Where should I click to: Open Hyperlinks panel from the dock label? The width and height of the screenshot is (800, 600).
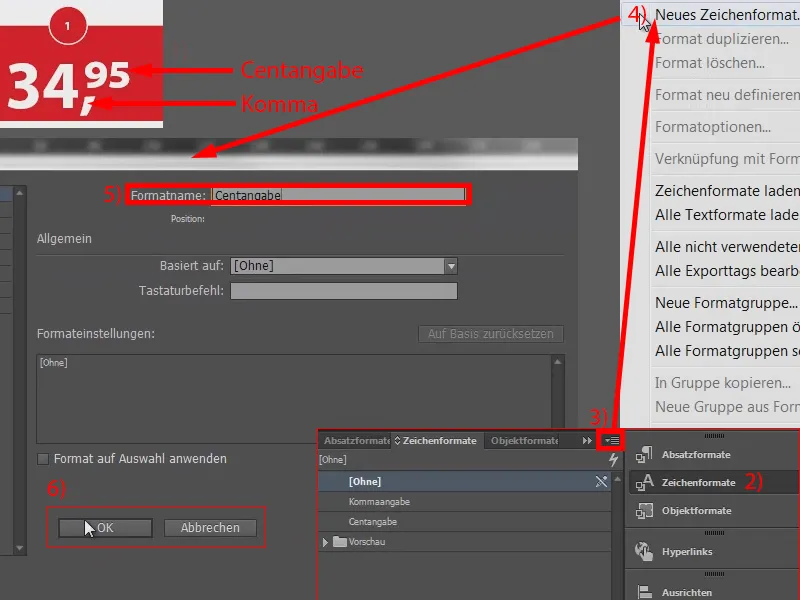point(687,552)
